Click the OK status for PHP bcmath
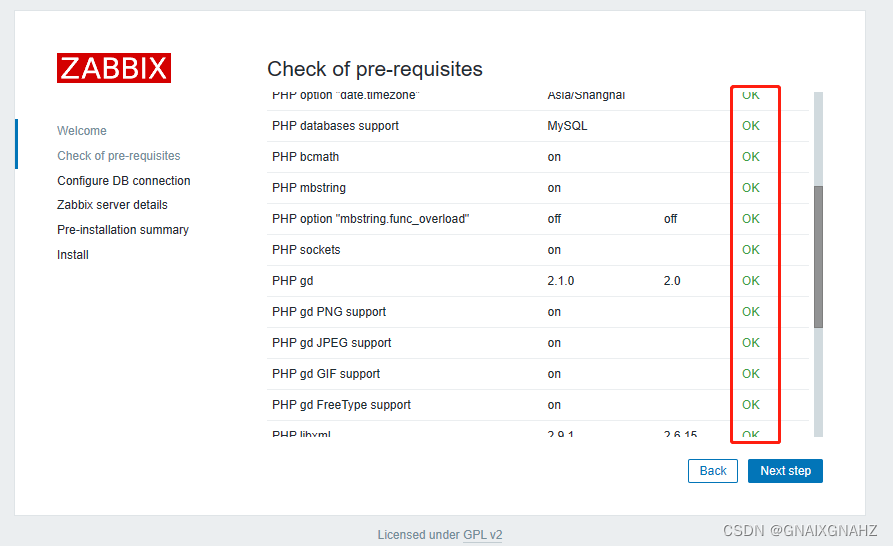Image resolution: width=893 pixels, height=546 pixels. click(x=751, y=157)
